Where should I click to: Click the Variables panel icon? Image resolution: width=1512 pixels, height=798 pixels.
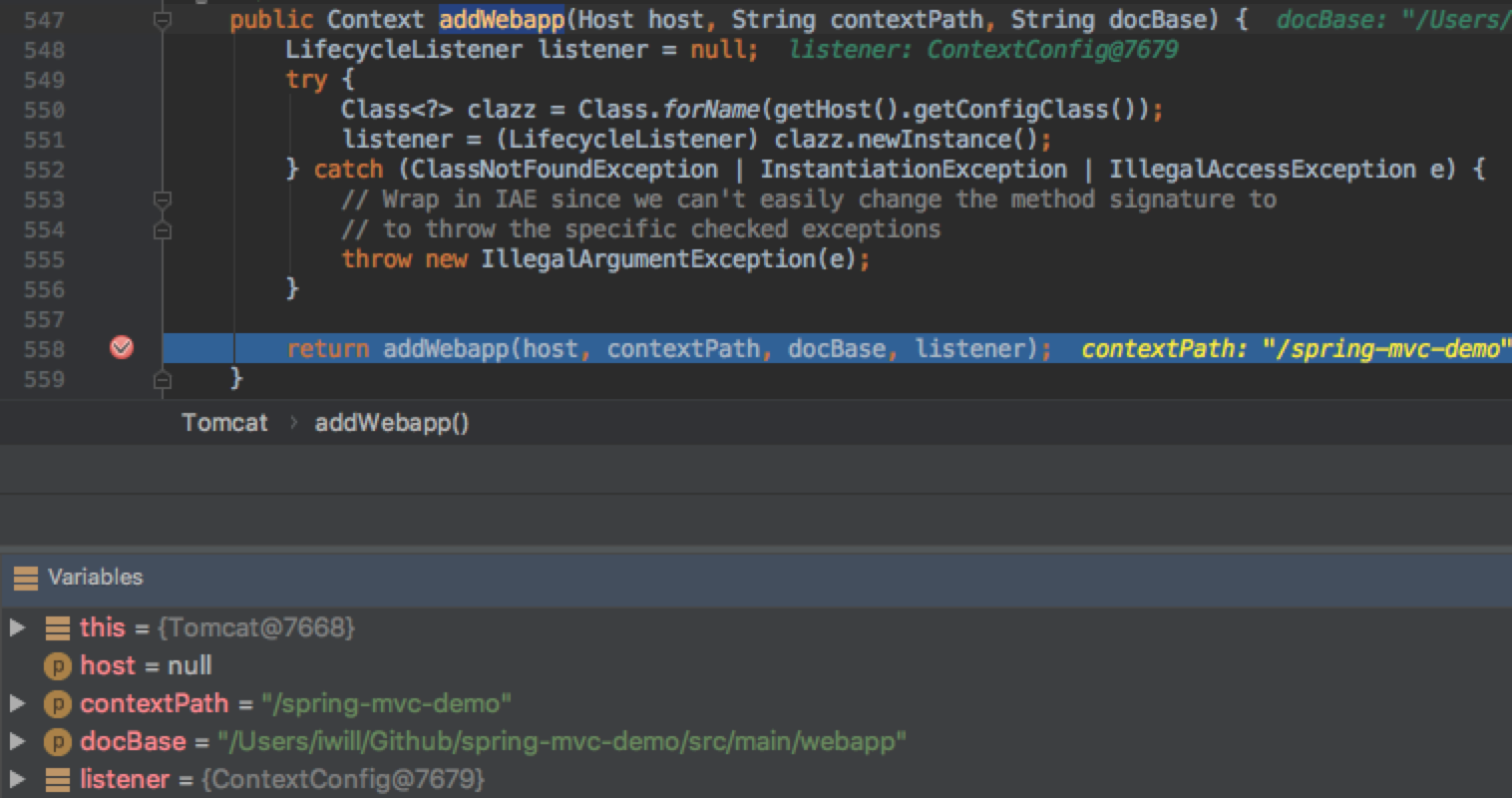[25, 578]
